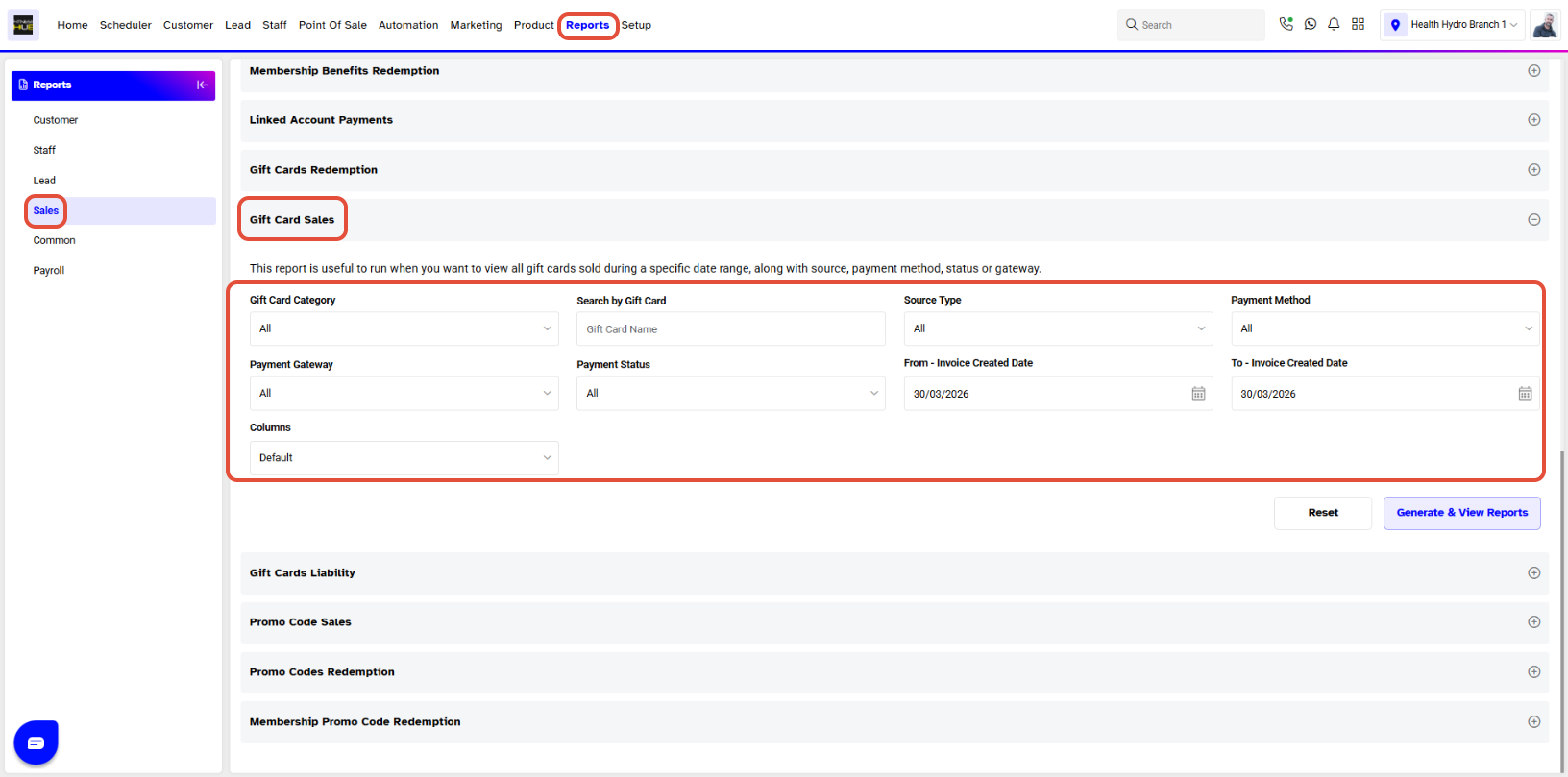Open the notifications bell
The image size is (1568, 777).
[x=1334, y=24]
